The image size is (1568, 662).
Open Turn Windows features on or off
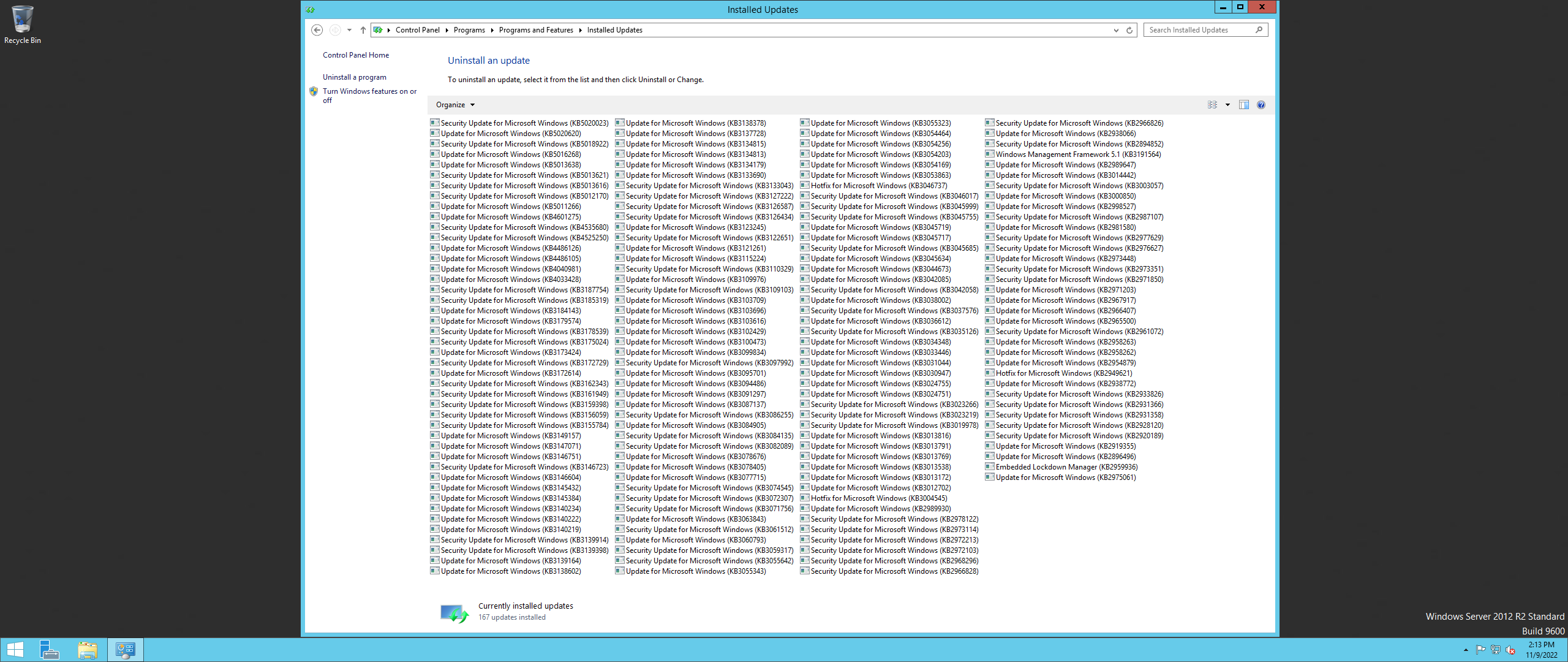(369, 96)
